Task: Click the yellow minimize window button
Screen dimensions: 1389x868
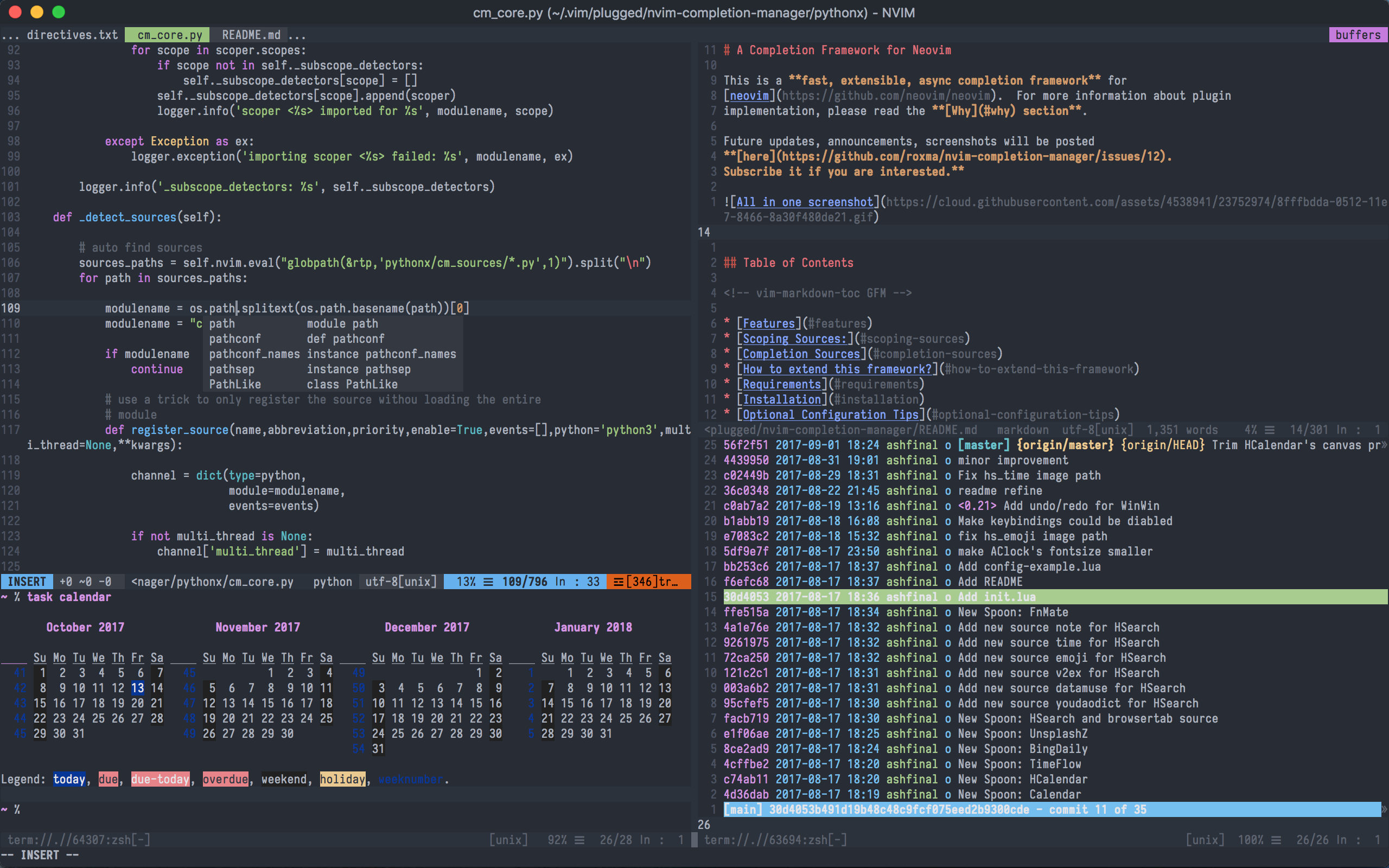Action: click(x=37, y=12)
